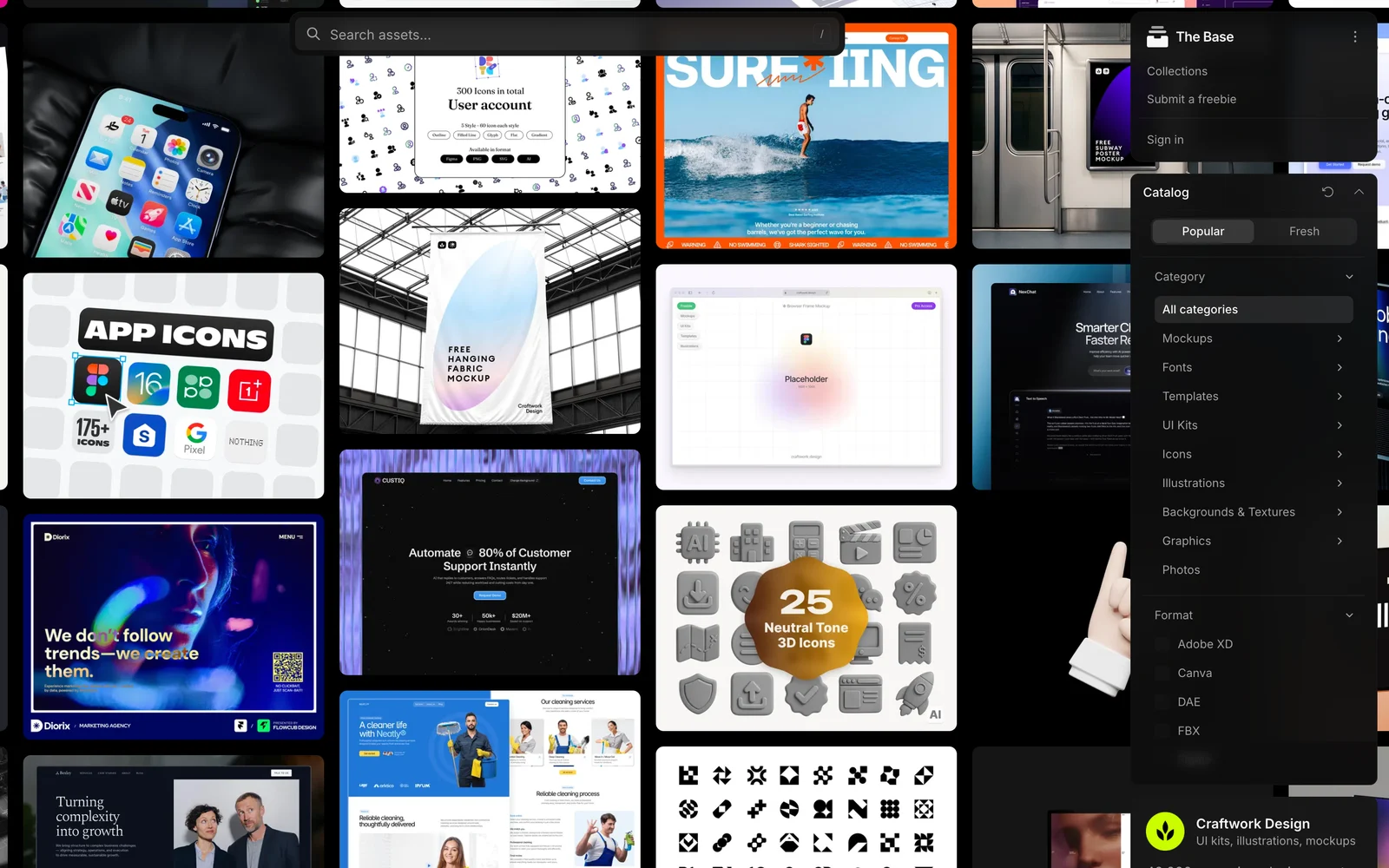
Task: Click The Base logo icon
Action: 1157,36
